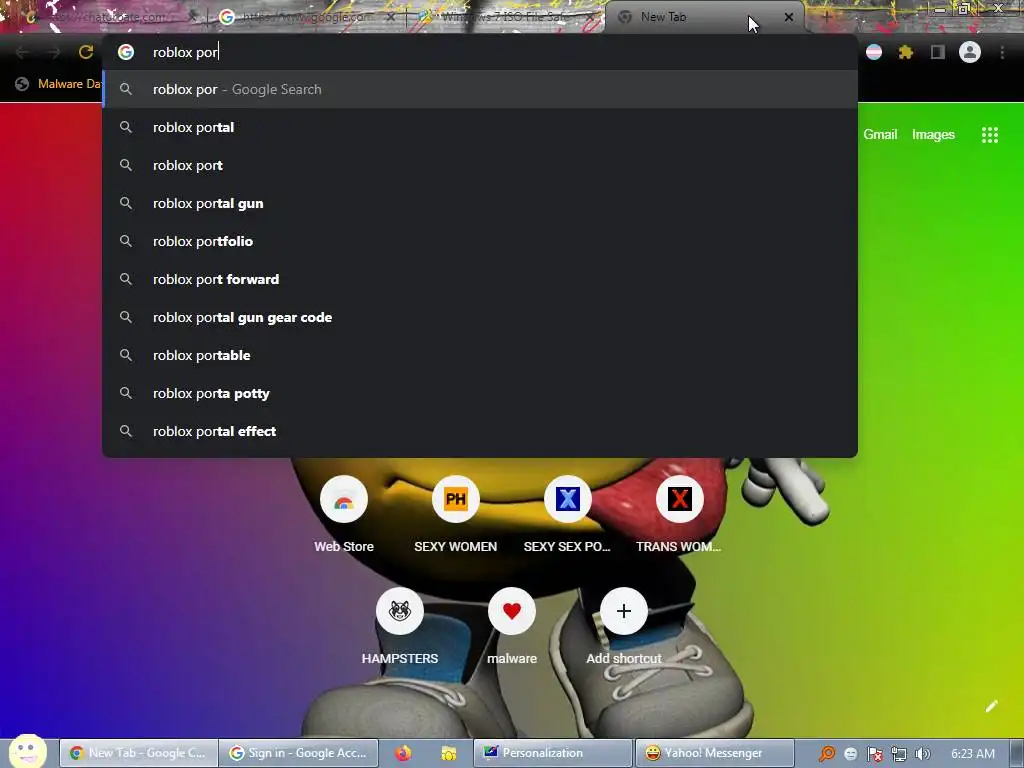Select suggestion 'roblox portable'

[x=480, y=355]
